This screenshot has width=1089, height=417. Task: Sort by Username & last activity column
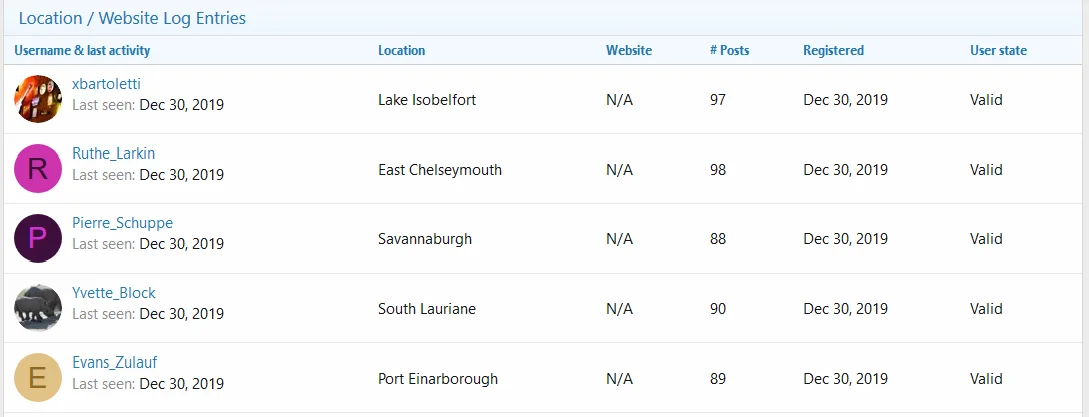(x=82, y=50)
